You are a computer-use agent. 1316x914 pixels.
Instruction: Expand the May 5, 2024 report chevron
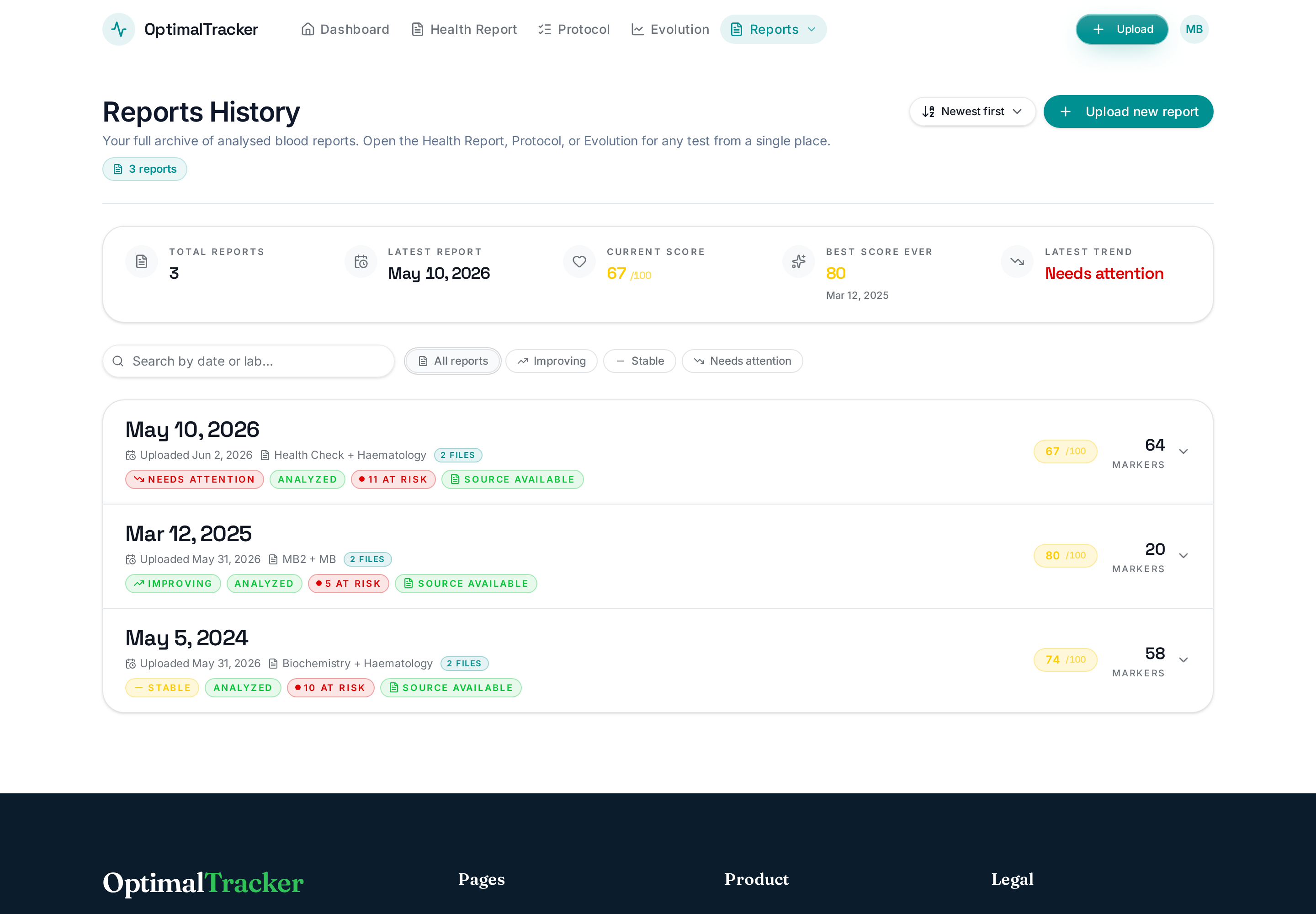[1183, 660]
